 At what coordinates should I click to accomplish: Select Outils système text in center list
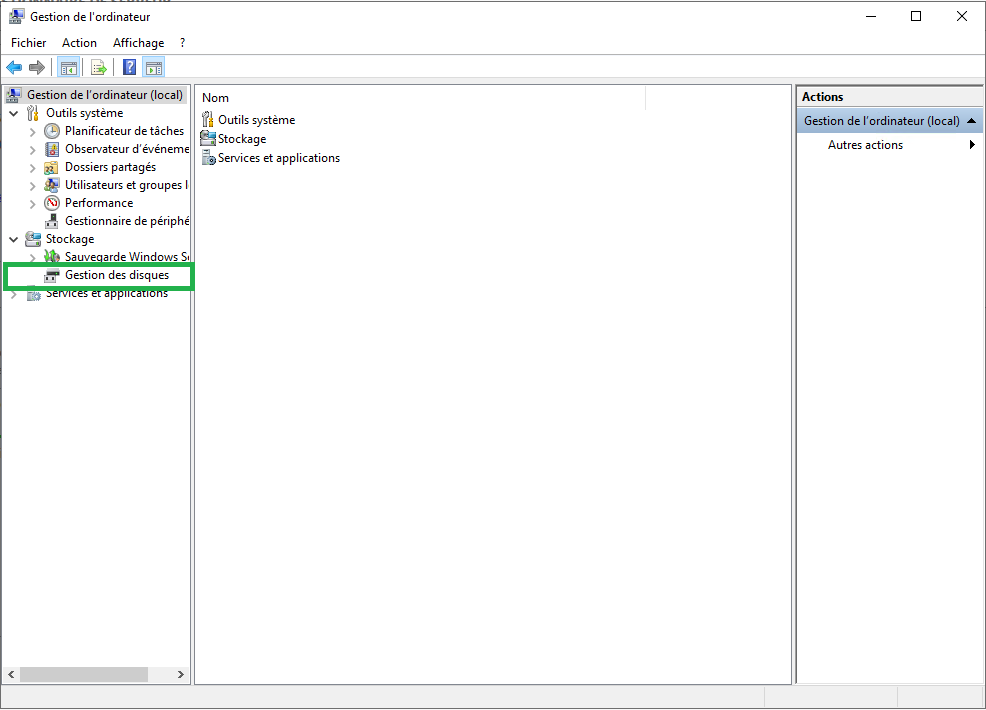click(x=257, y=119)
